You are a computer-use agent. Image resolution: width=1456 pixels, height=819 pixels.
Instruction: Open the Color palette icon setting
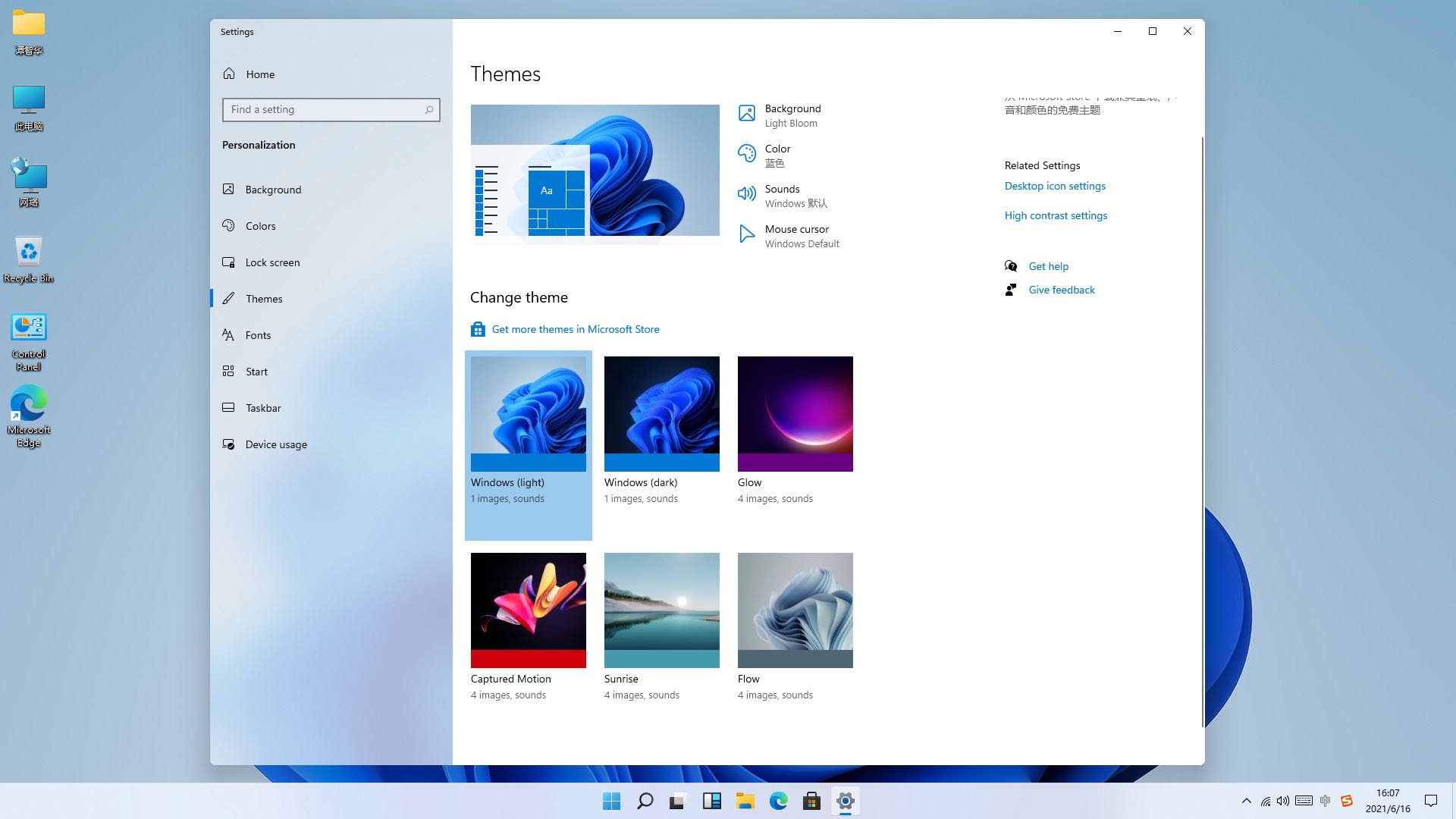pos(746,154)
